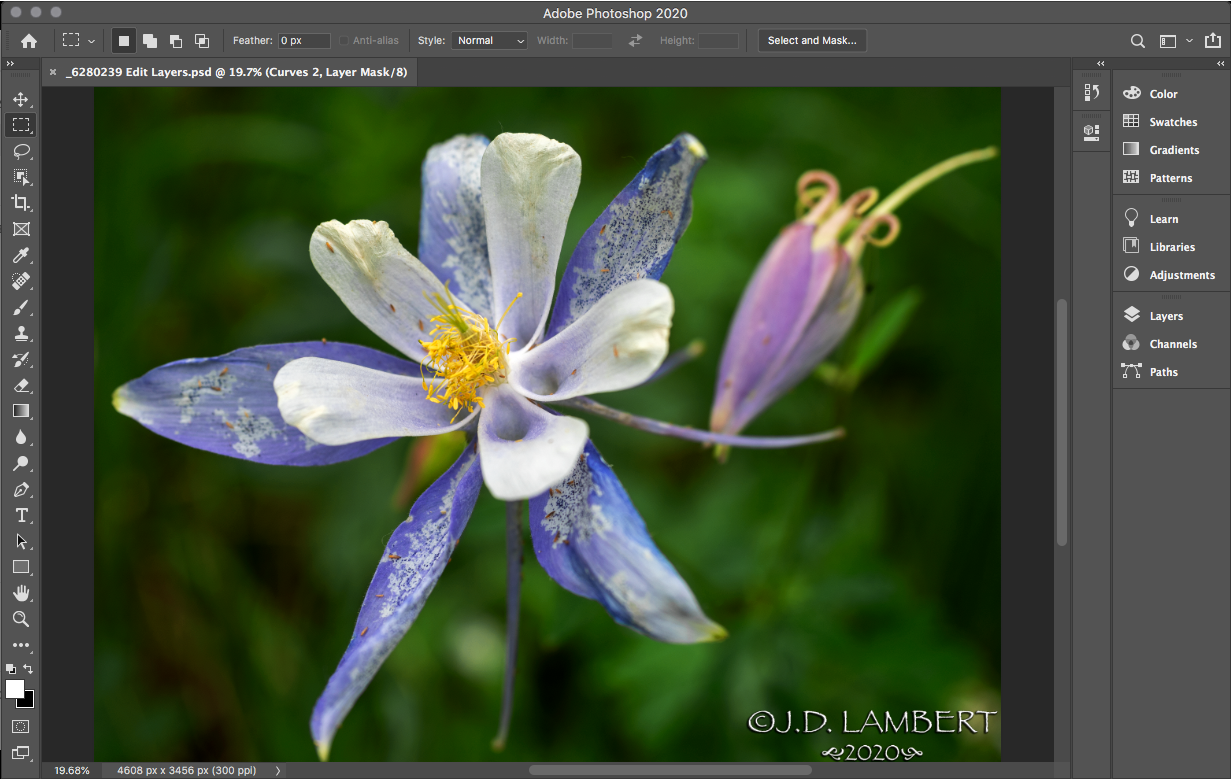The height and width of the screenshot is (779, 1231).
Task: Enable the Anti-alias checkbox
Action: pyautogui.click(x=343, y=40)
